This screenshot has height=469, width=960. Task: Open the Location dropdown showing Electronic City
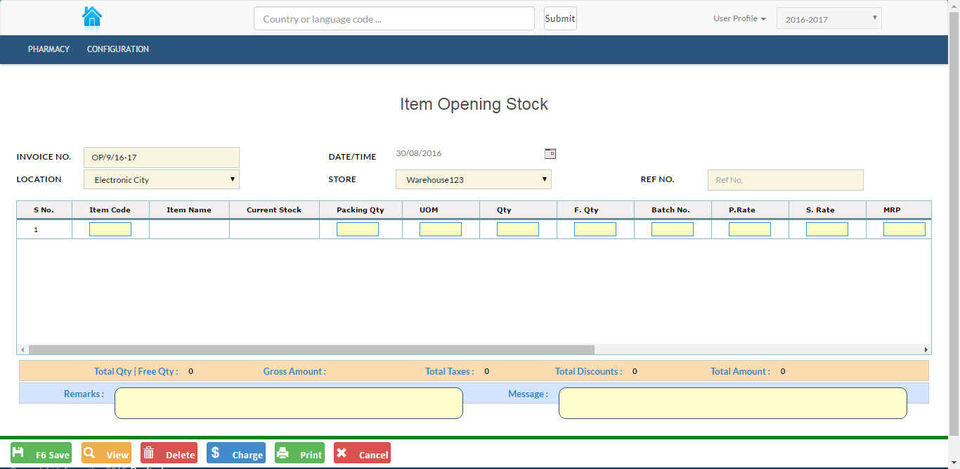pyautogui.click(x=161, y=179)
